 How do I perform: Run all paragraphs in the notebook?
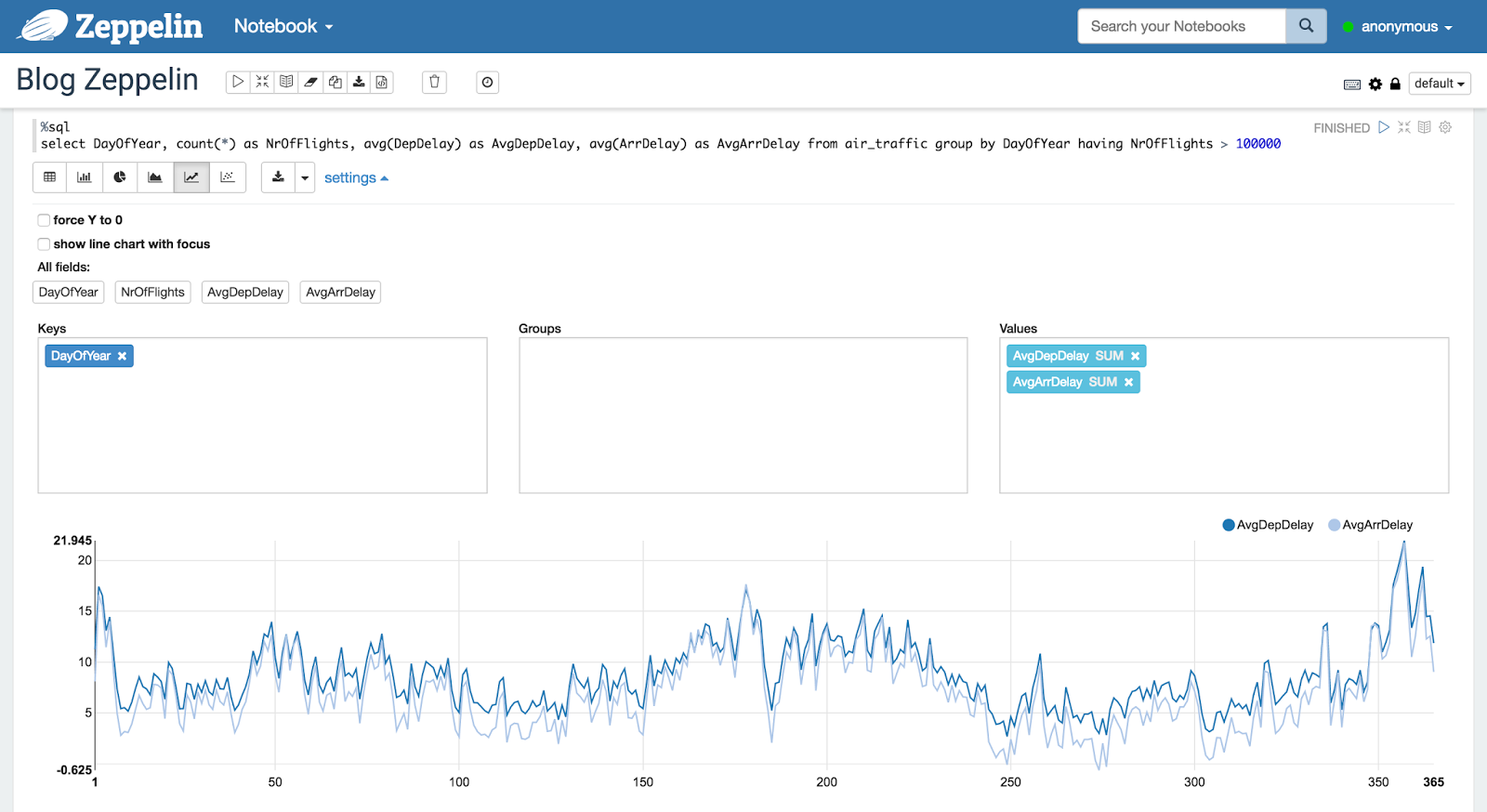pyautogui.click(x=238, y=82)
